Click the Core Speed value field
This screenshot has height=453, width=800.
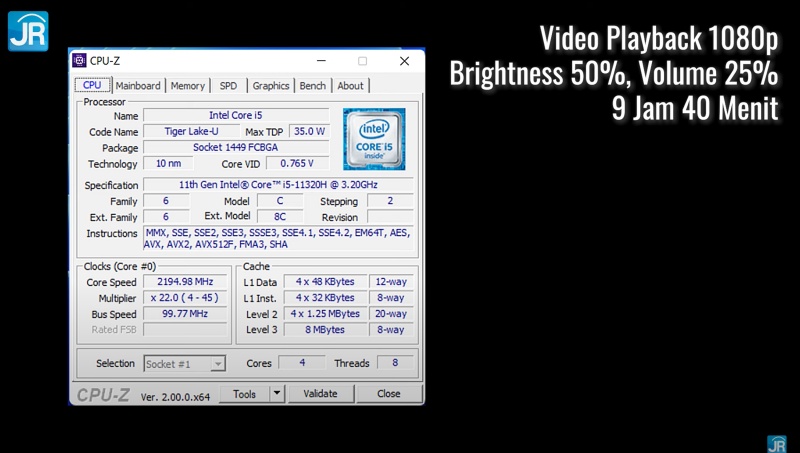tap(185, 282)
